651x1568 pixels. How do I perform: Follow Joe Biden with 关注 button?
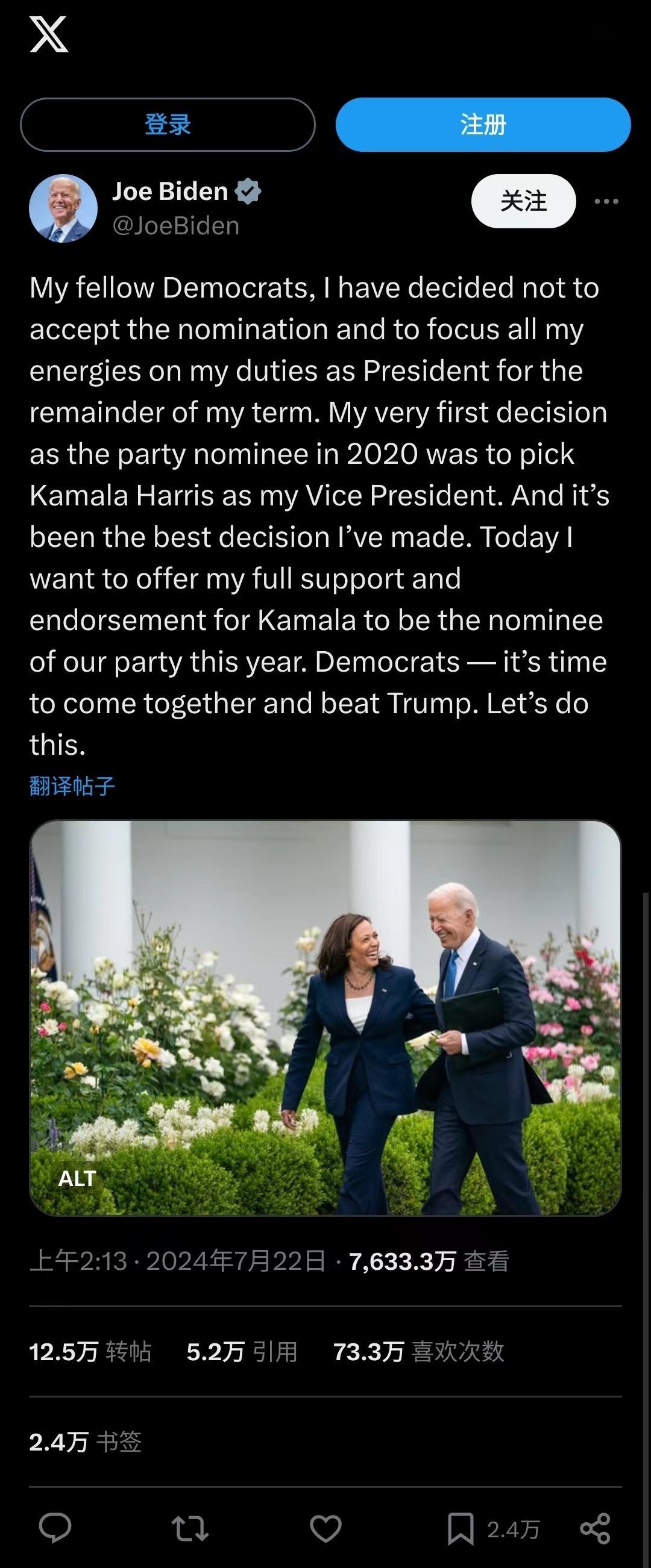[524, 201]
